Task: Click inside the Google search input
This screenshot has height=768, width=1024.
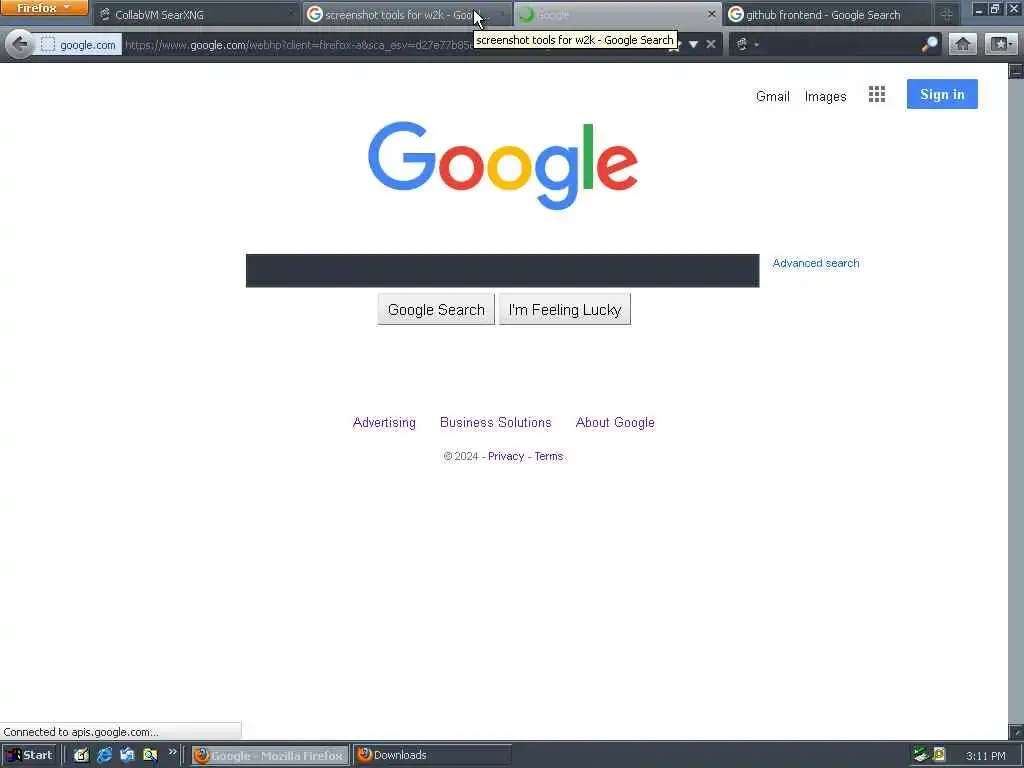Action: [x=502, y=270]
